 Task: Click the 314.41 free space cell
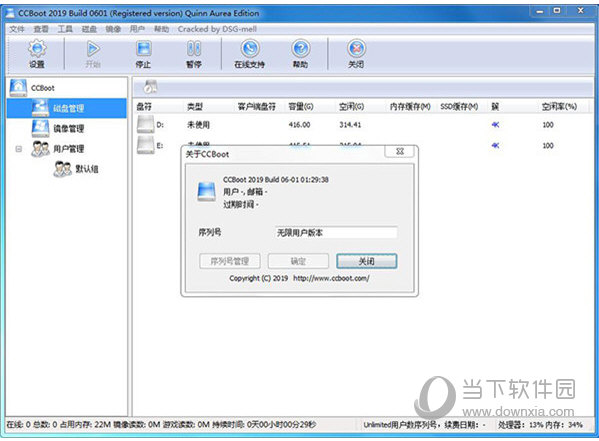350,125
